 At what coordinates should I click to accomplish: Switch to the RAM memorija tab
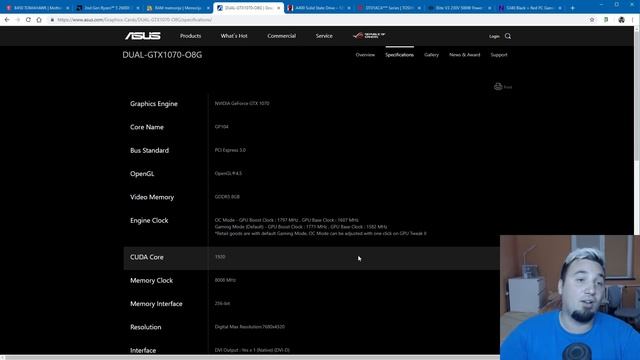pyautogui.click(x=178, y=8)
